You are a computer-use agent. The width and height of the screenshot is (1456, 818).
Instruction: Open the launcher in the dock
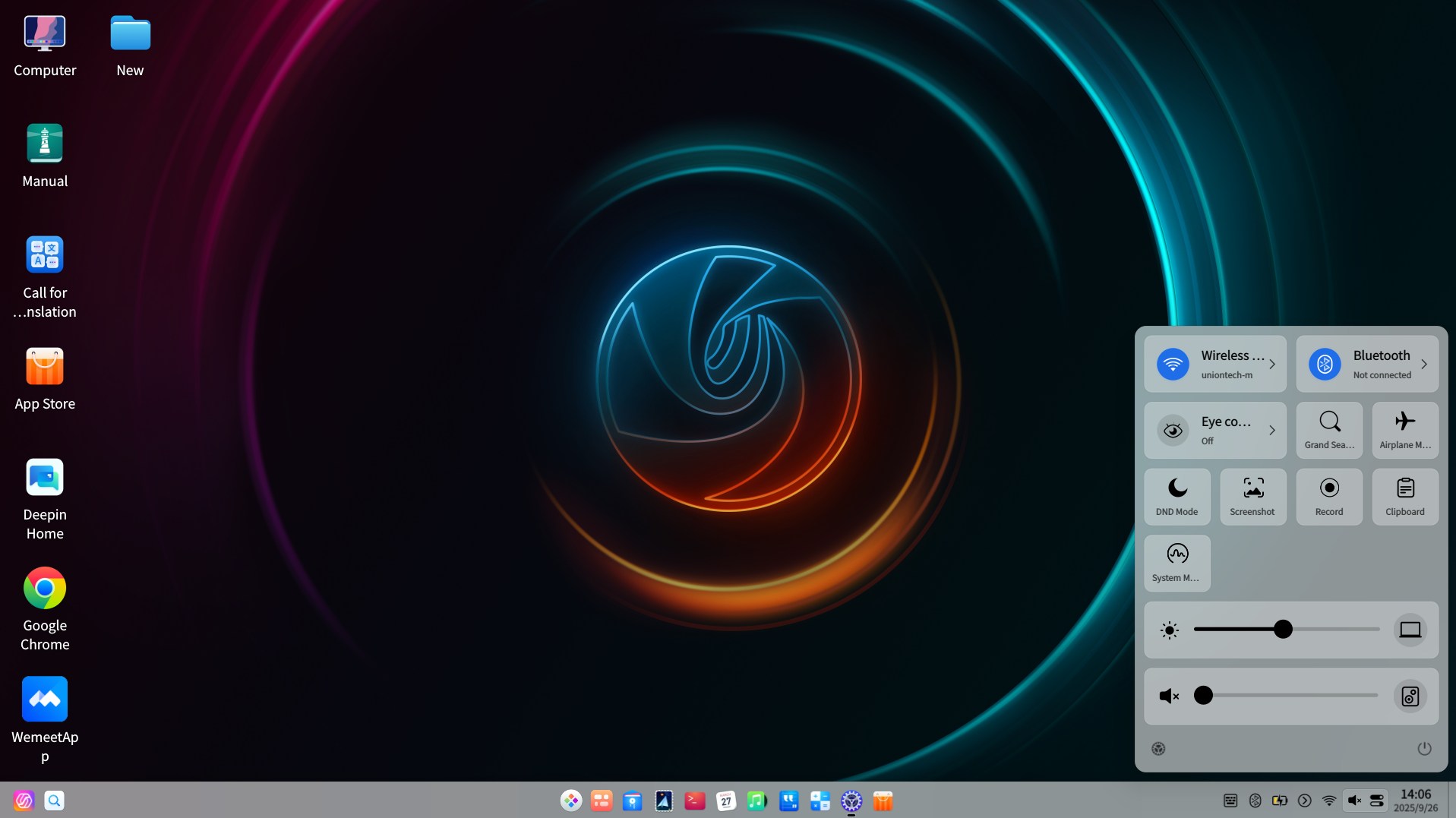[24, 801]
